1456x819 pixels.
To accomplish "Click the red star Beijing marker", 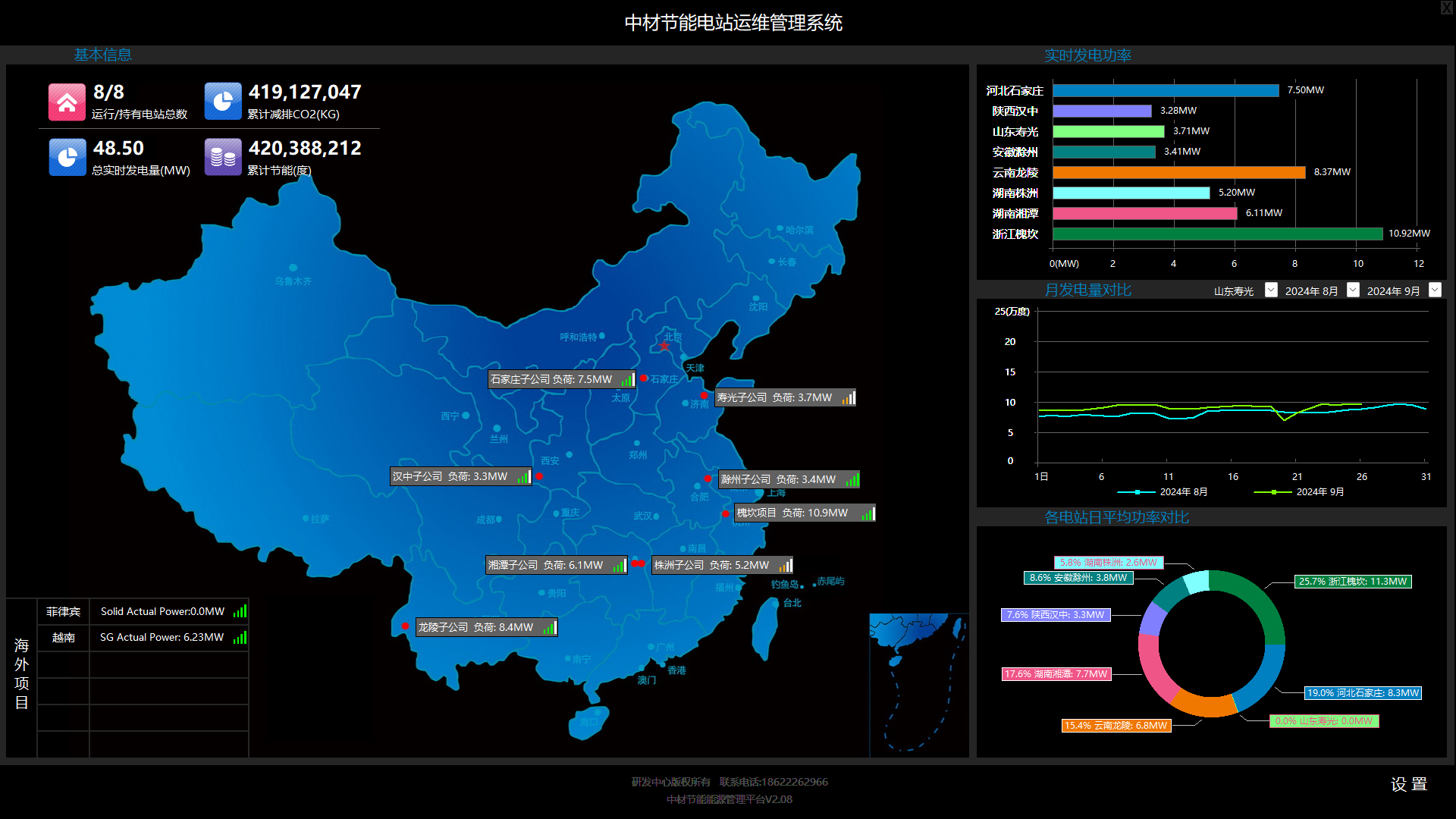I will tap(664, 346).
